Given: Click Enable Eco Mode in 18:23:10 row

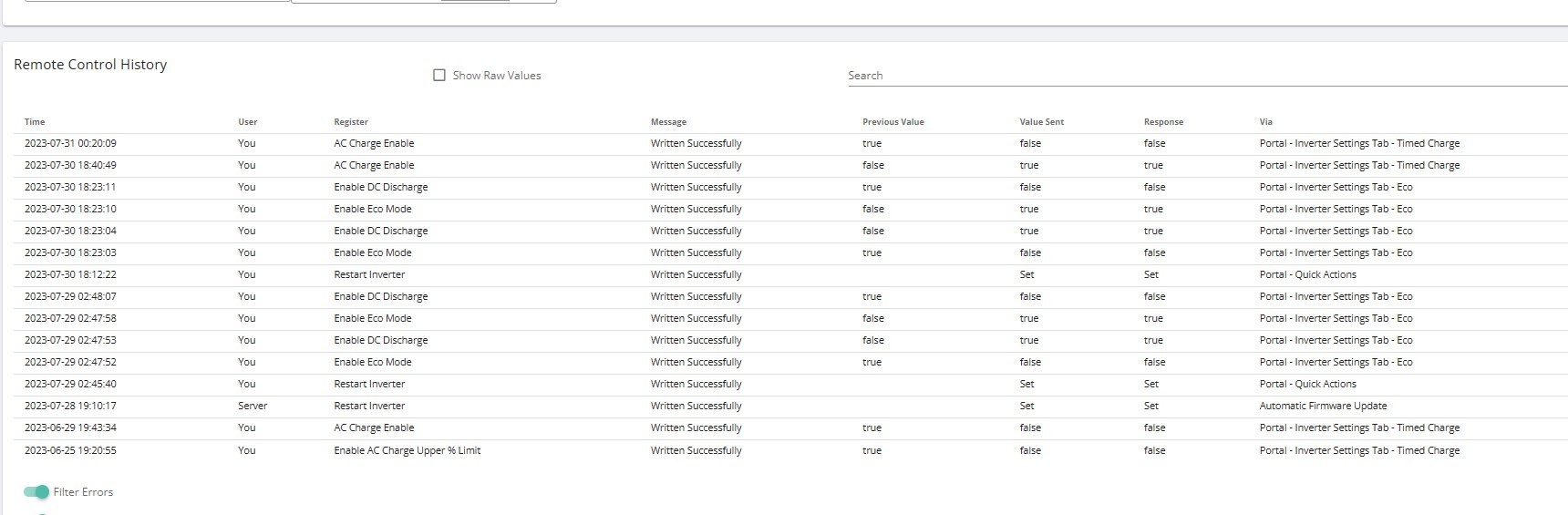Looking at the screenshot, I should tap(372, 210).
